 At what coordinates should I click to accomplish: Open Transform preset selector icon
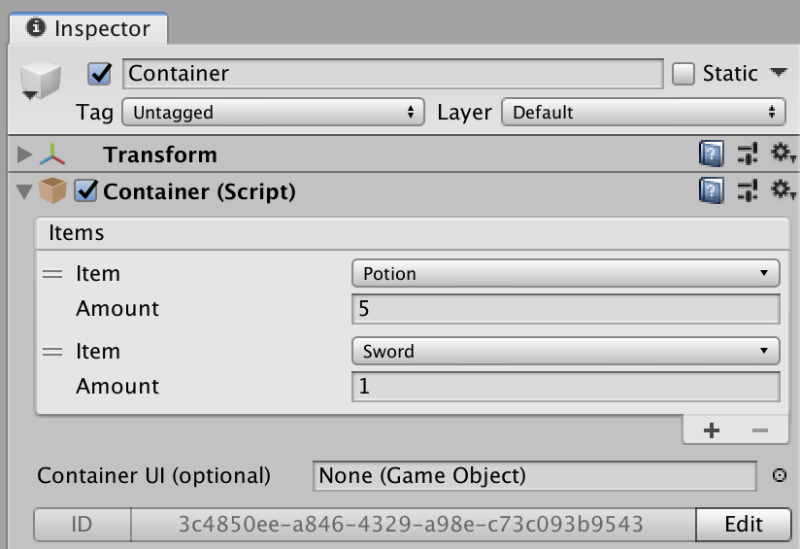[748, 153]
